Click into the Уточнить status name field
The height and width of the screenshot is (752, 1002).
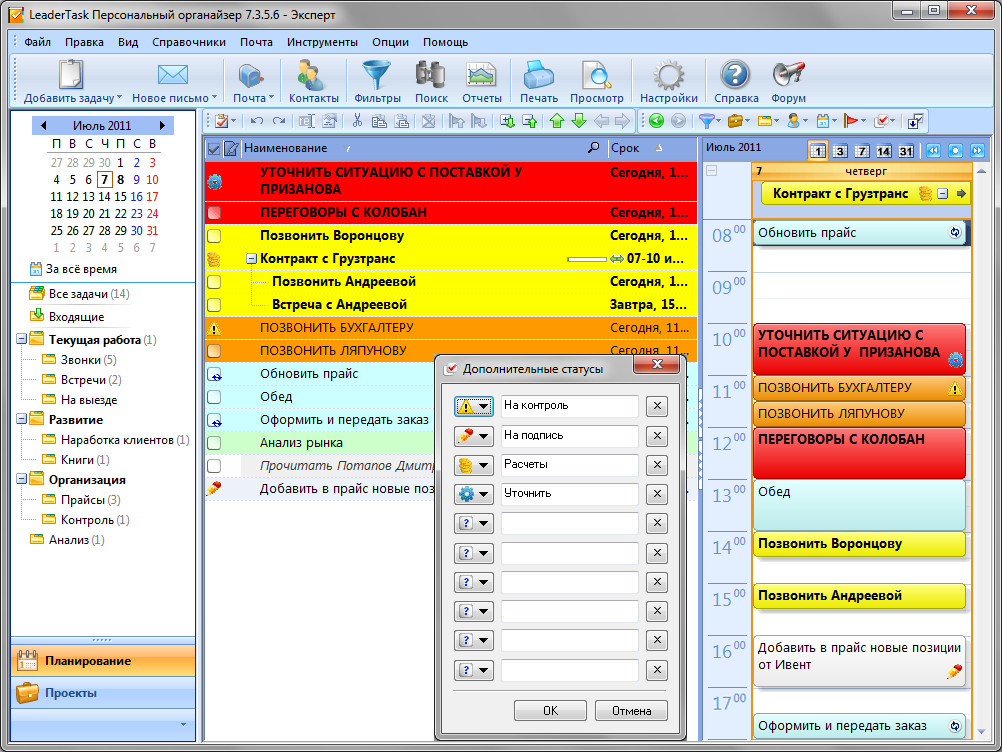point(569,494)
